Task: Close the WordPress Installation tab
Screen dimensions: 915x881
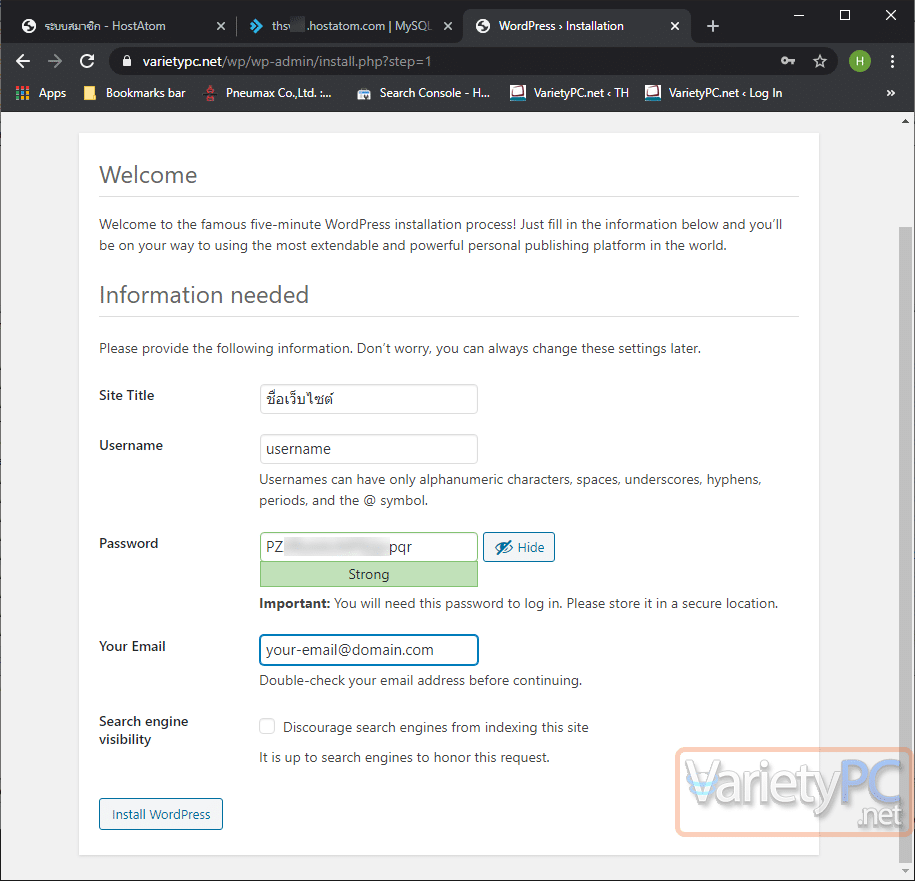Action: [675, 26]
